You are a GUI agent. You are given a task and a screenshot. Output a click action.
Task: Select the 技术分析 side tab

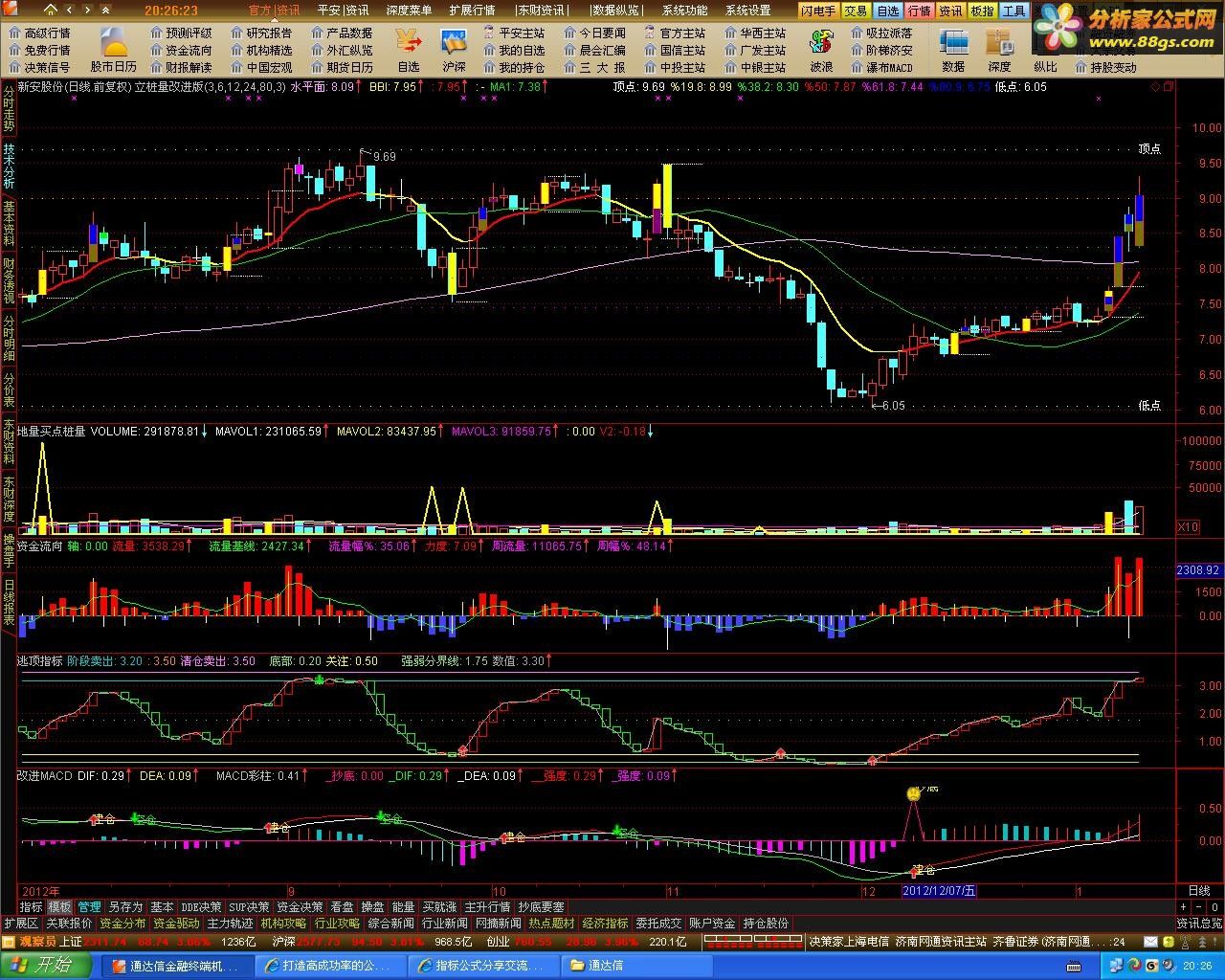[x=9, y=166]
